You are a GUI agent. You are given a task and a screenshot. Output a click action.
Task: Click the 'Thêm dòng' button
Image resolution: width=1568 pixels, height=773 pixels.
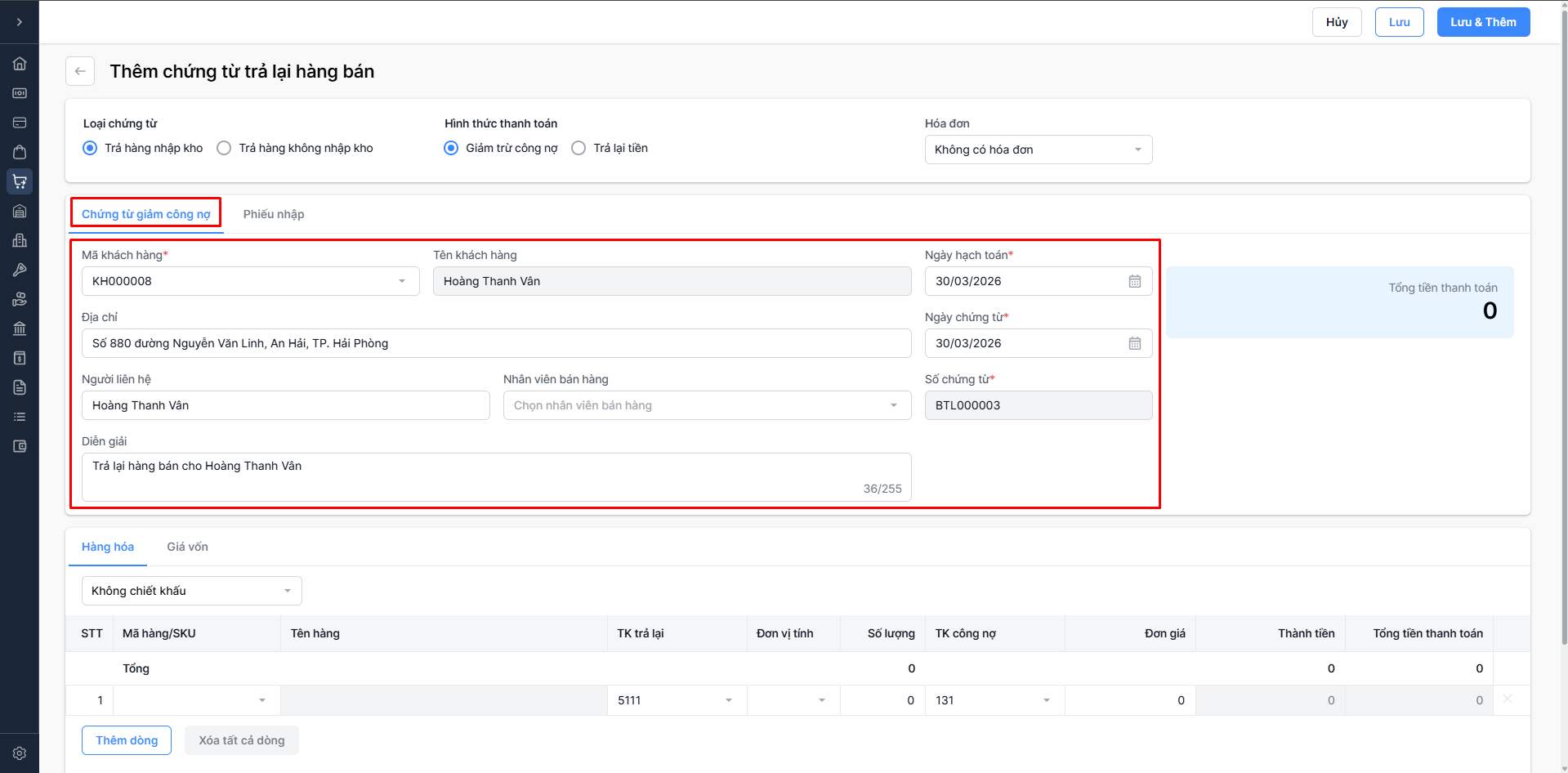[127, 740]
